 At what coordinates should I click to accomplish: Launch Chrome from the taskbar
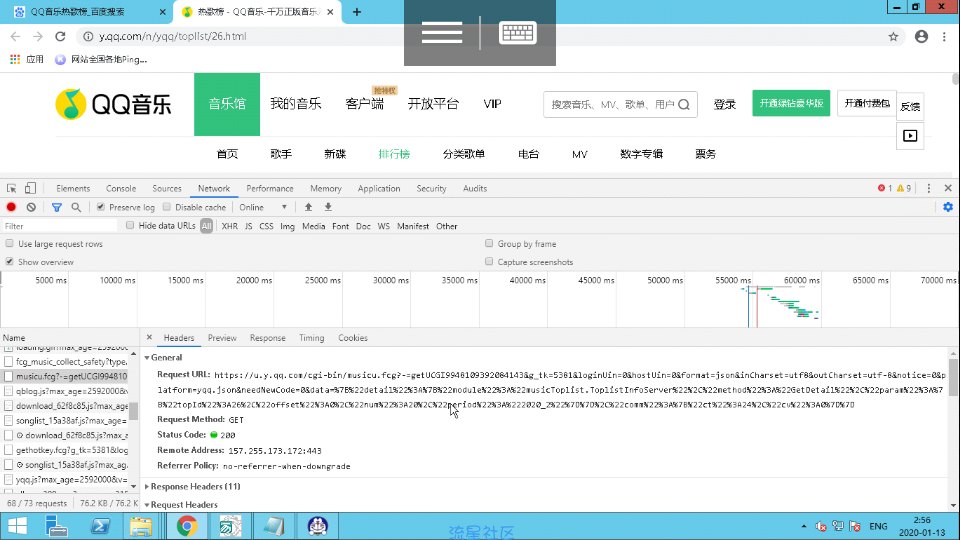[x=187, y=527]
